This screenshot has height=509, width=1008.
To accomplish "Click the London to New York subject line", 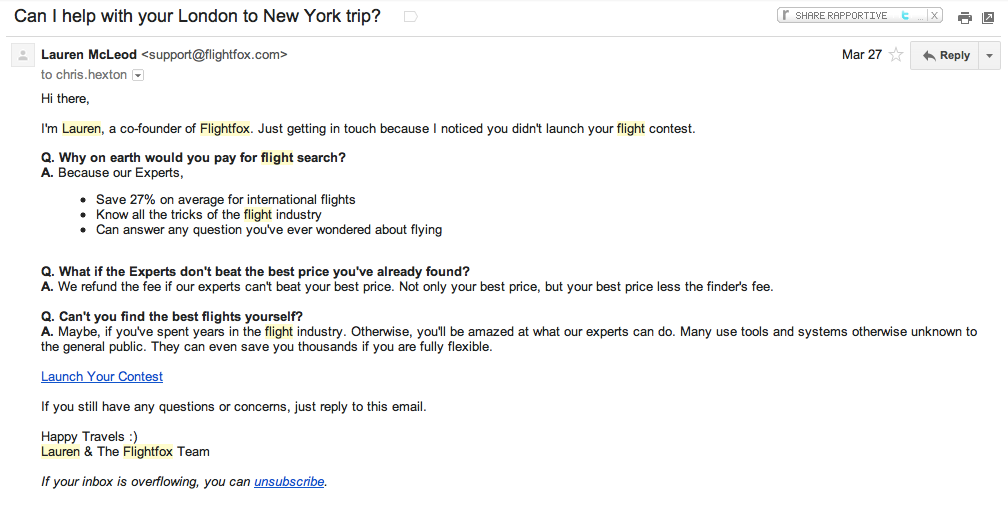I will coord(197,16).
